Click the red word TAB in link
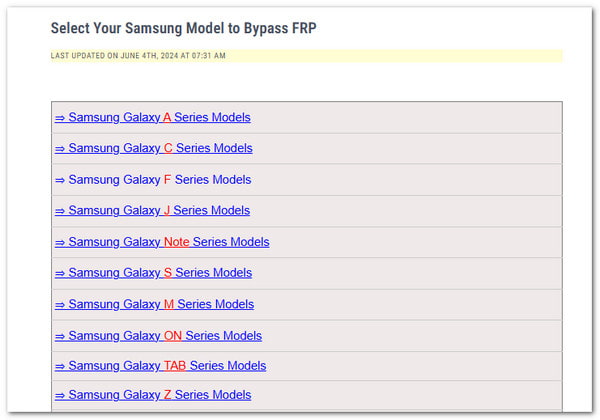Image resolution: width=600 pixels, height=420 pixels. pos(175,366)
